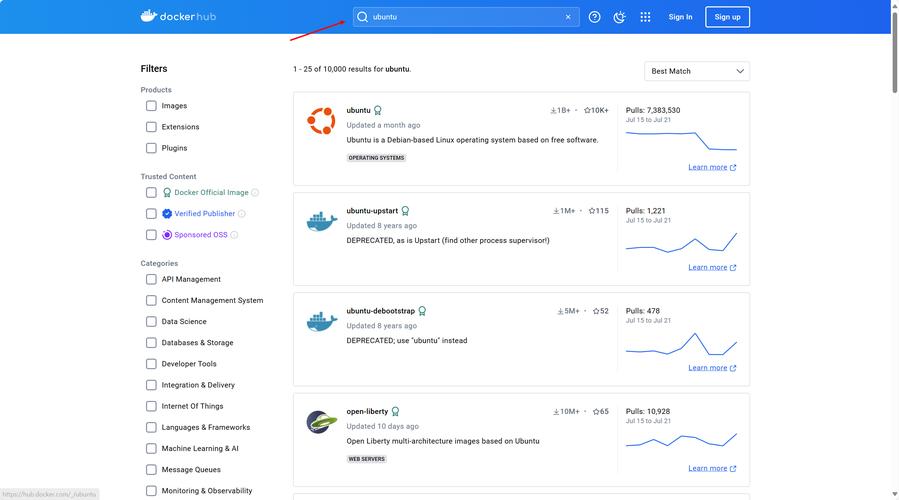Click the open-liberty pulls trend chart

tap(681, 440)
